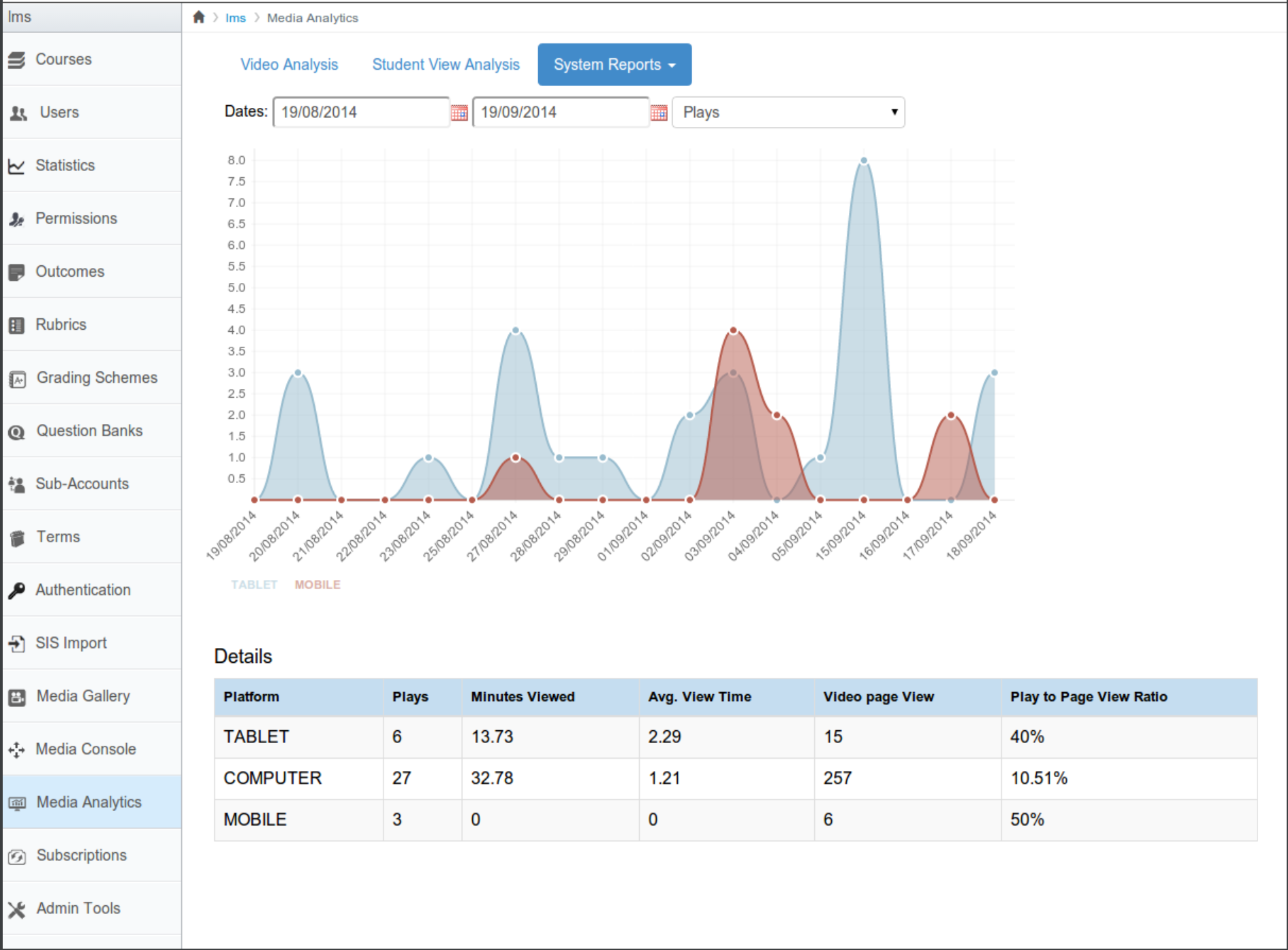This screenshot has width=1288, height=950.
Task: Click the Admin Tools wrench icon
Action: [17, 909]
